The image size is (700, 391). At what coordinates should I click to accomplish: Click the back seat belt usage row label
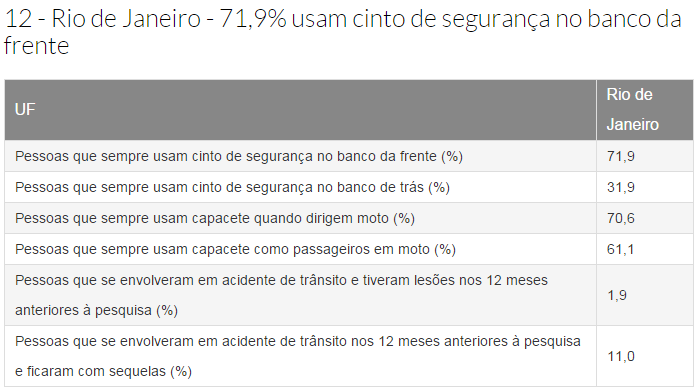(x=232, y=187)
